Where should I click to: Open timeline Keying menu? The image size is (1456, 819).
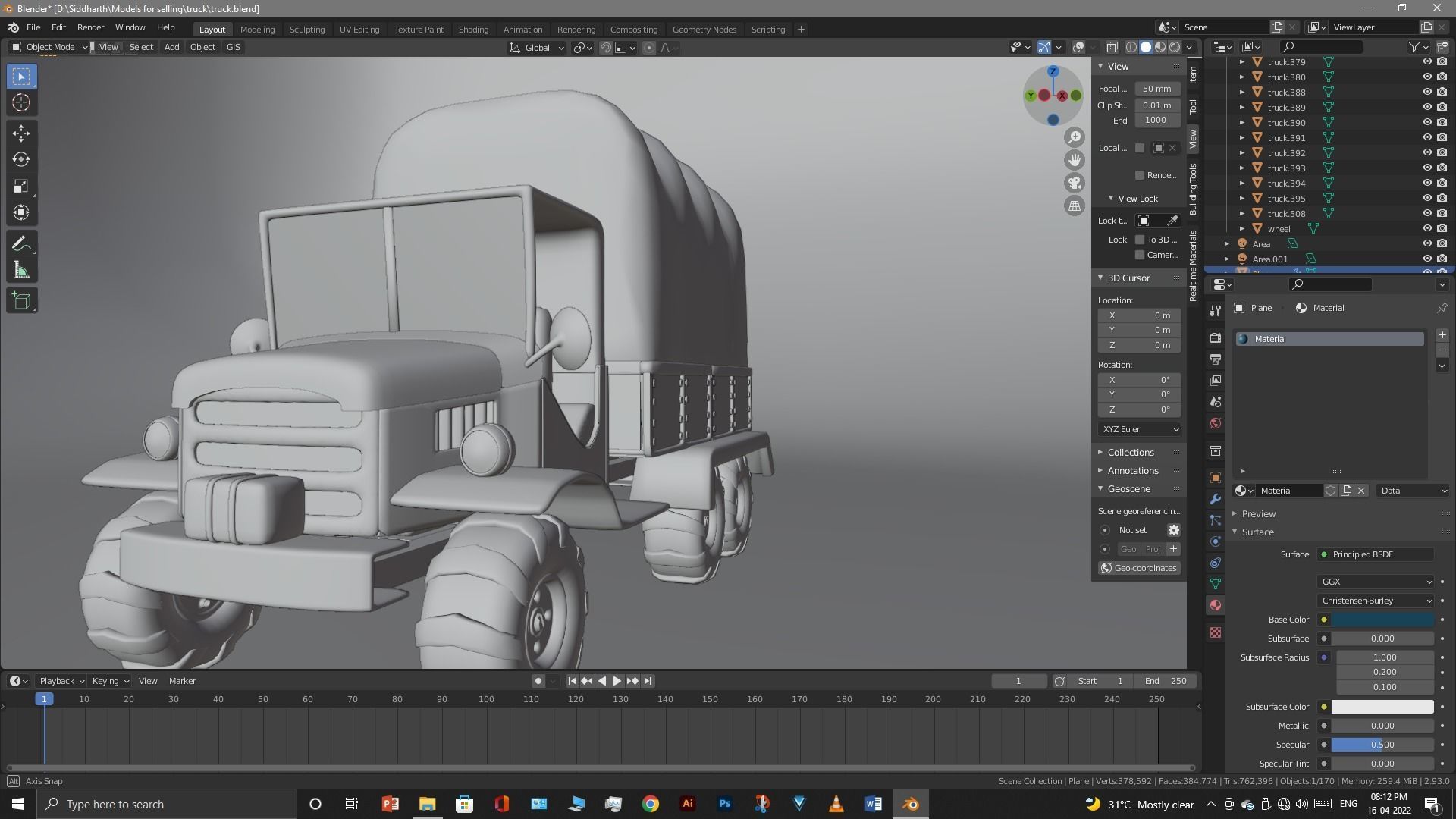110,681
